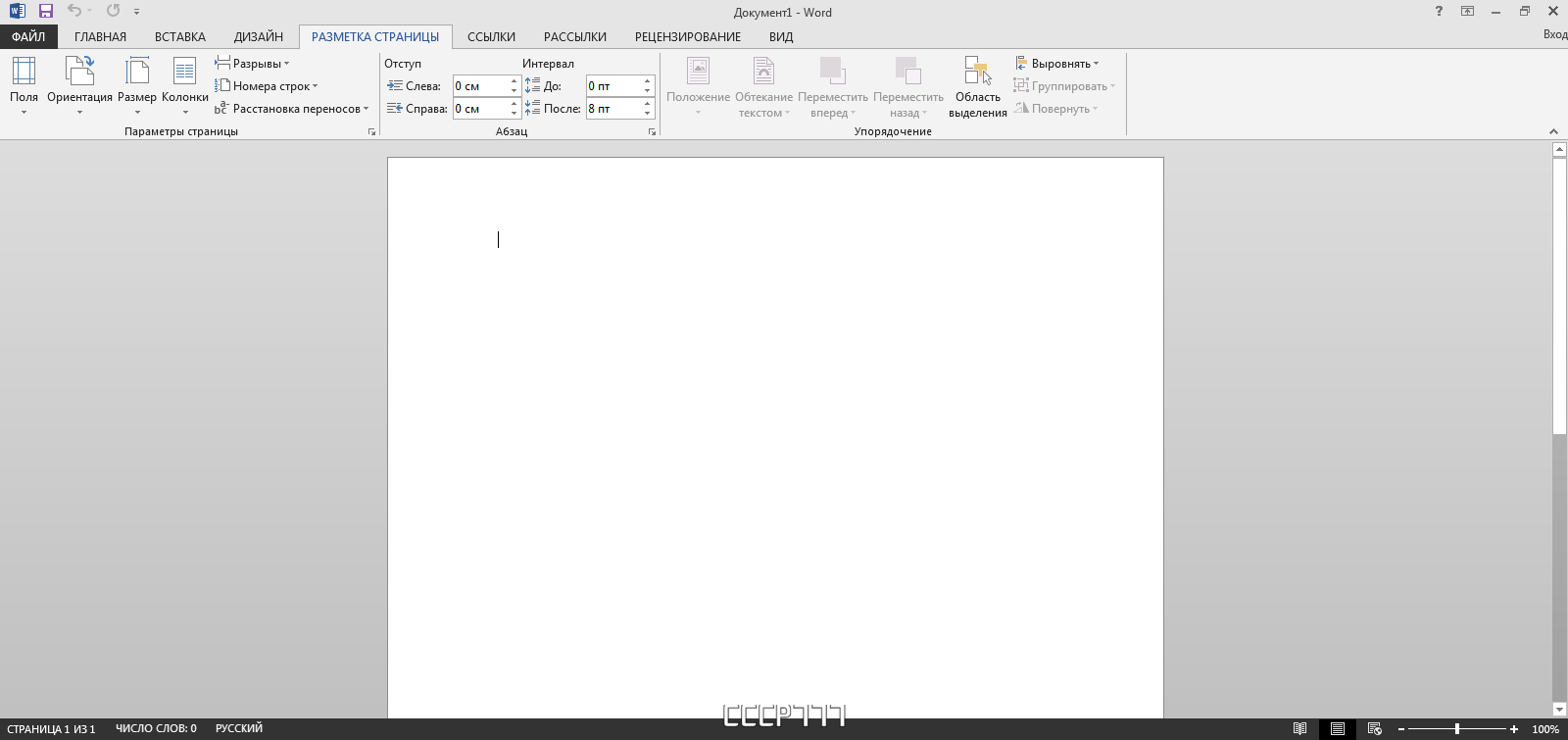Click the zoom slider handle
Screen dimensions: 1568x740
1457,728
